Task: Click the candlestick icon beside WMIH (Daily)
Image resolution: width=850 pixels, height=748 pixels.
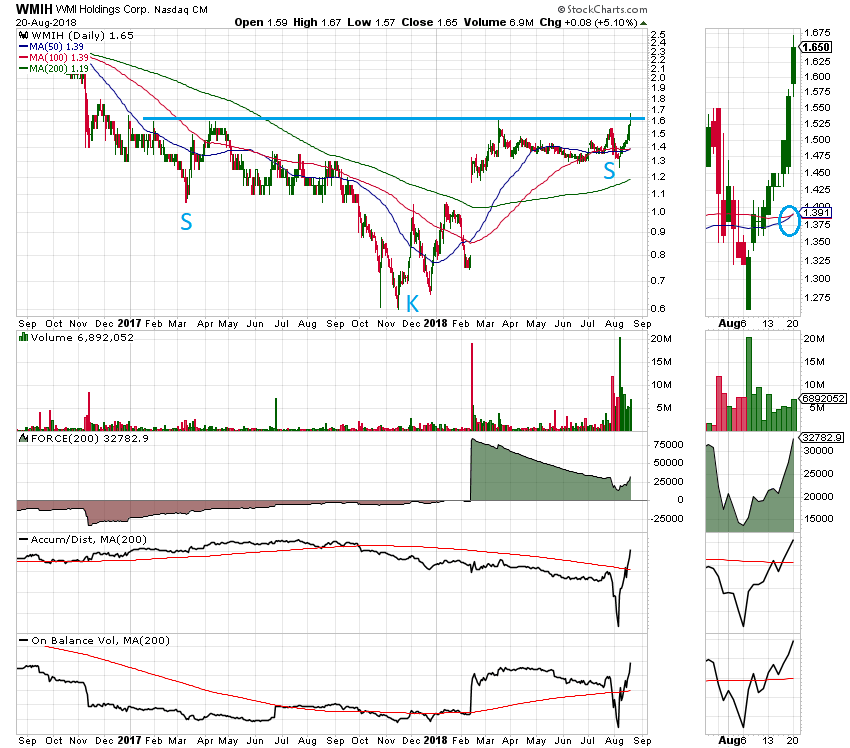Action: [24, 35]
